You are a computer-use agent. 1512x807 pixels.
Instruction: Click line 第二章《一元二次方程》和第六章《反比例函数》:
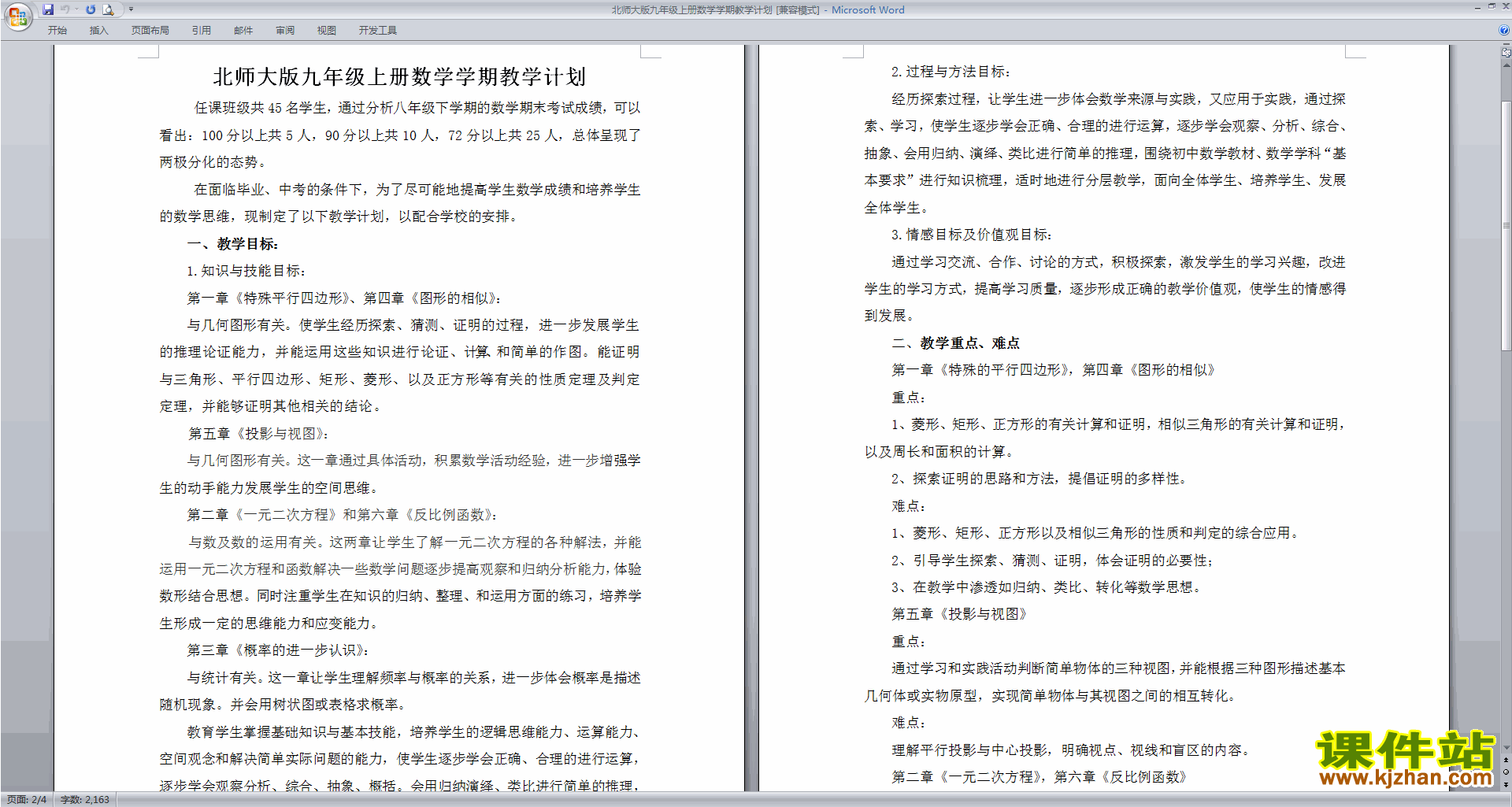pos(343,515)
